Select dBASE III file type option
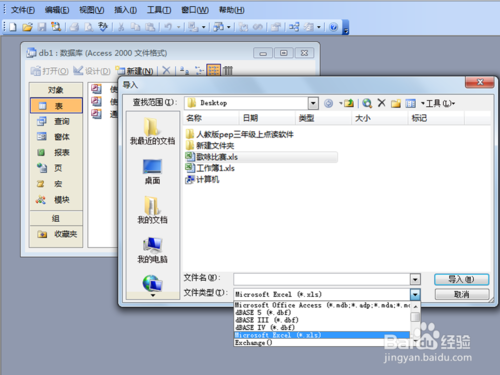This screenshot has height=375, width=500. pyautogui.click(x=322, y=320)
